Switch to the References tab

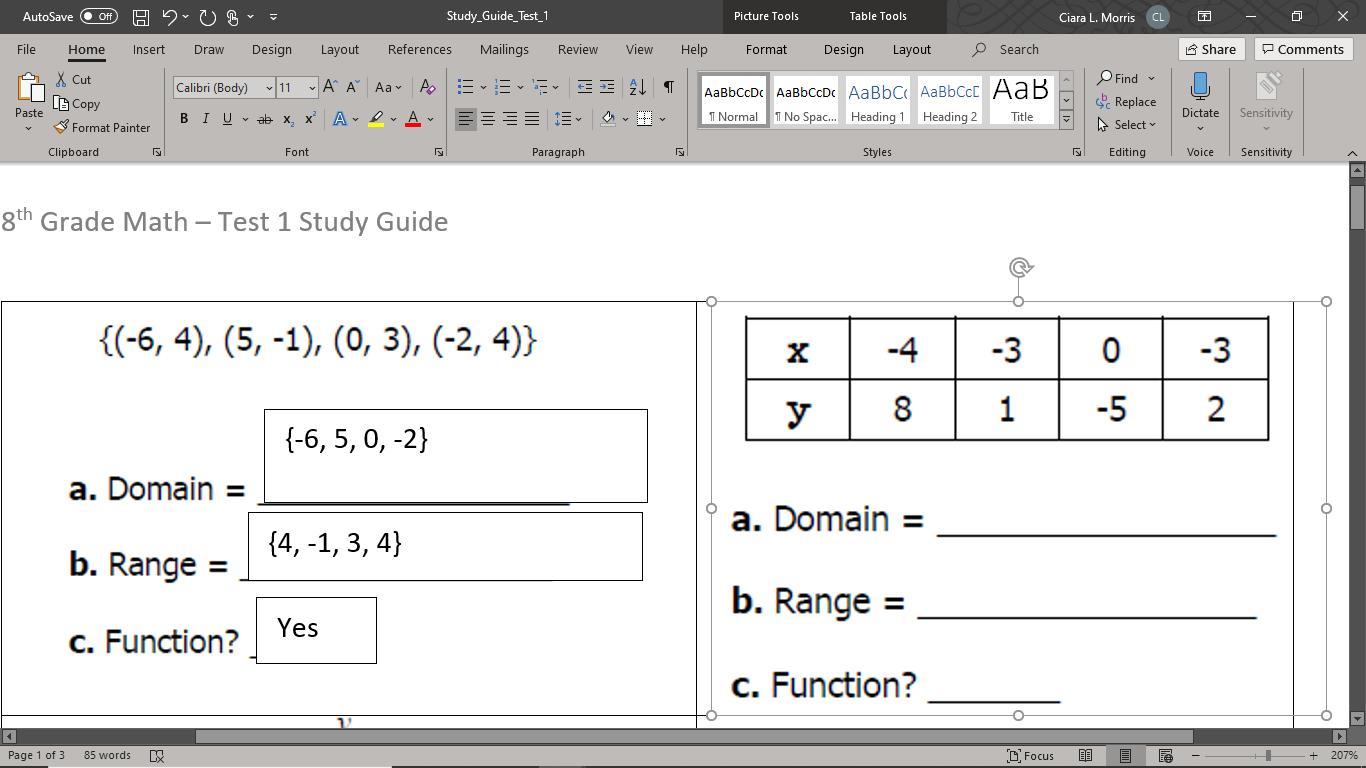click(419, 49)
